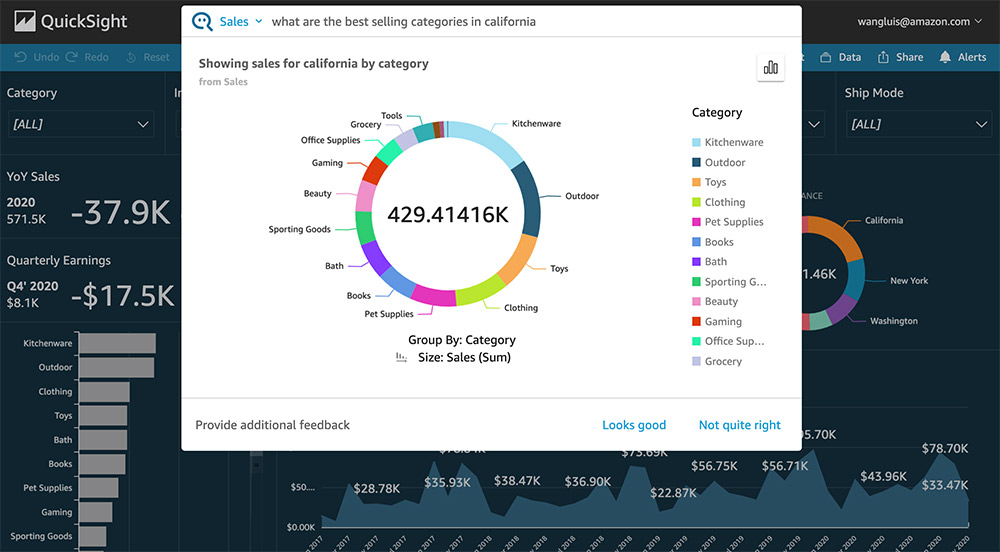This screenshot has width=1000, height=552.
Task: Click the Pet Supplies legend color swatch
Action: click(696, 222)
